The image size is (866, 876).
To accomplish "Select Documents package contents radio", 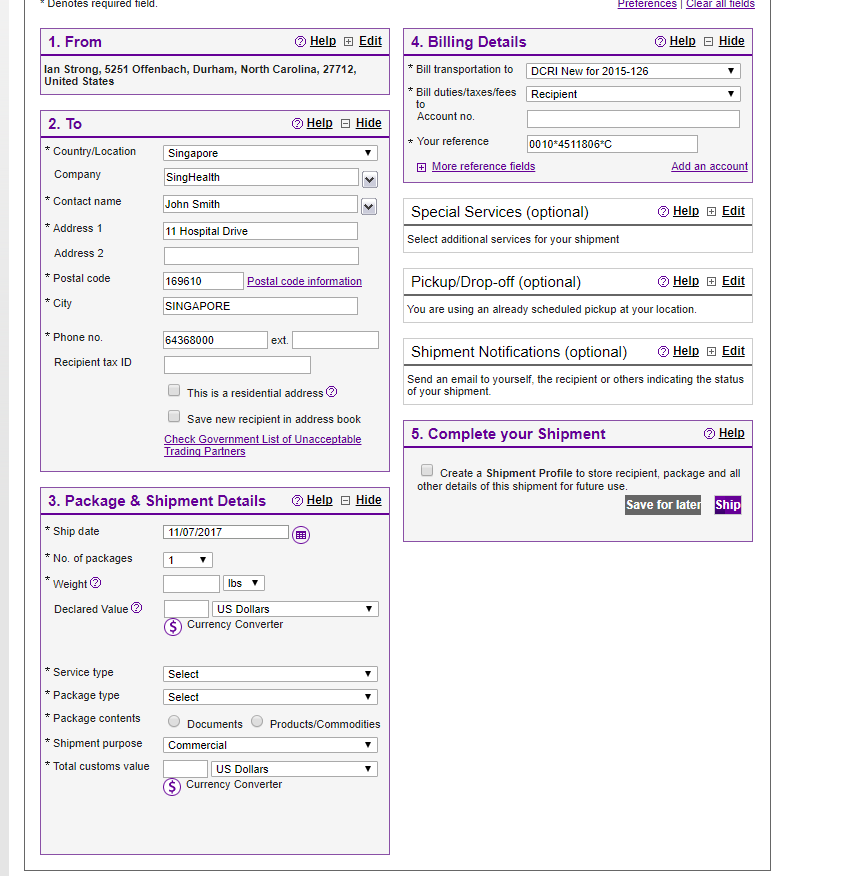I will 174,721.
